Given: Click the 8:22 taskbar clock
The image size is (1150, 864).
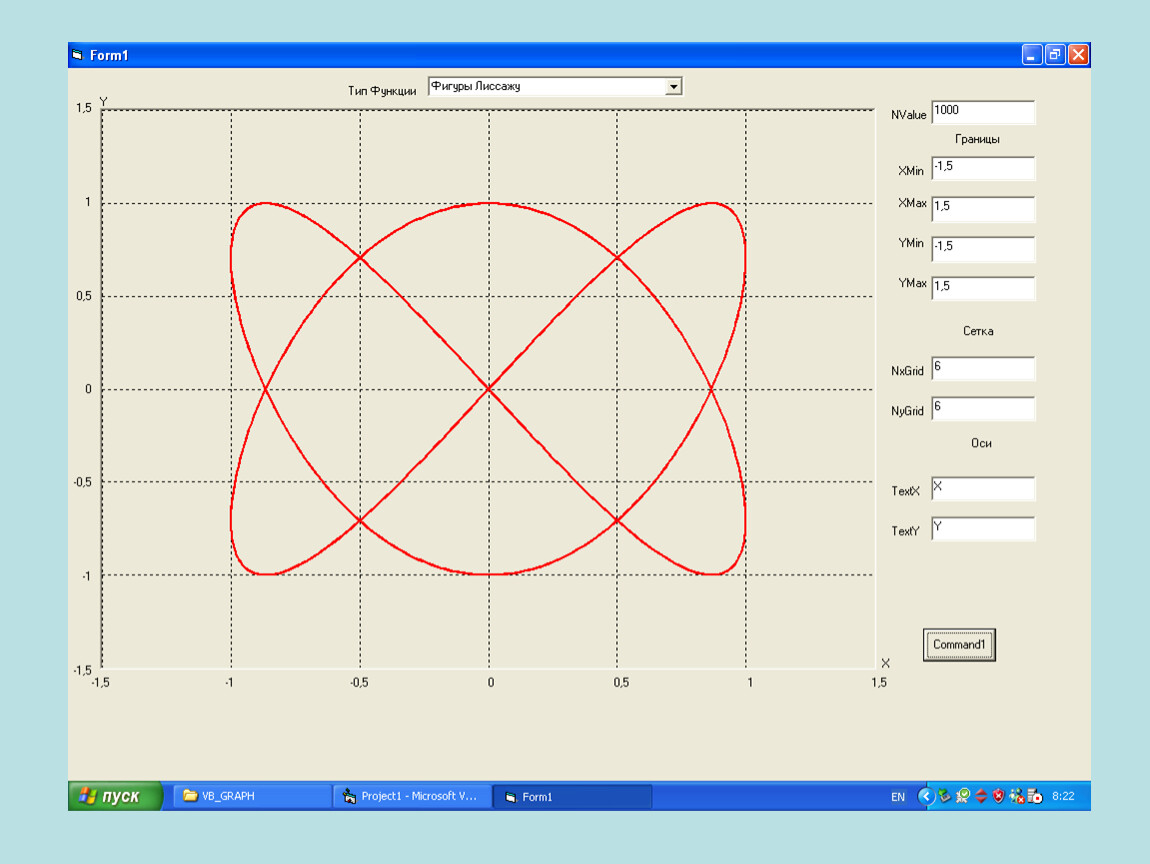Looking at the screenshot, I should pos(1063,797).
